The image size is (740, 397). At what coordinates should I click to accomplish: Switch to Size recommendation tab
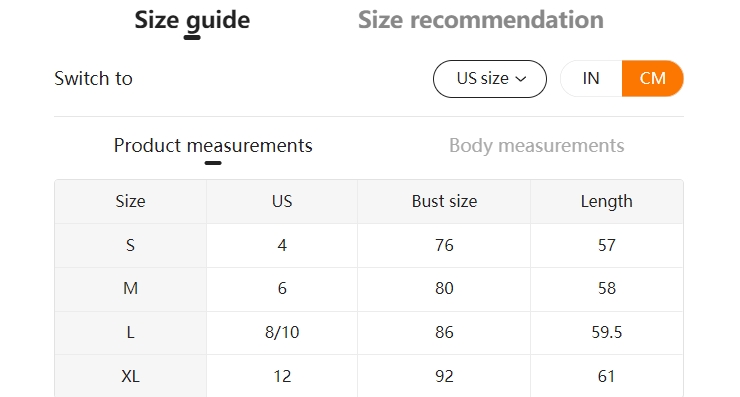pyautogui.click(x=480, y=20)
